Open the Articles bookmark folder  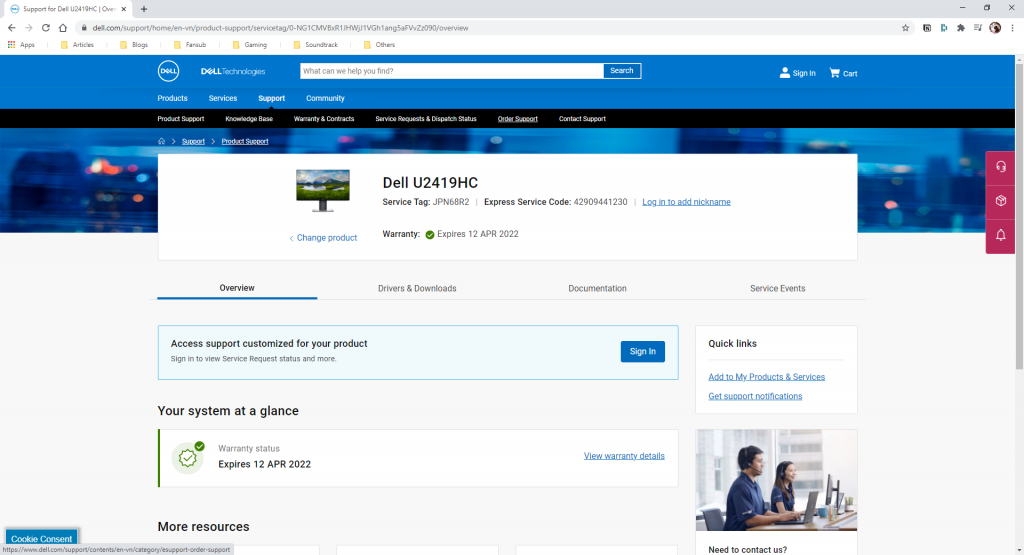coord(77,45)
